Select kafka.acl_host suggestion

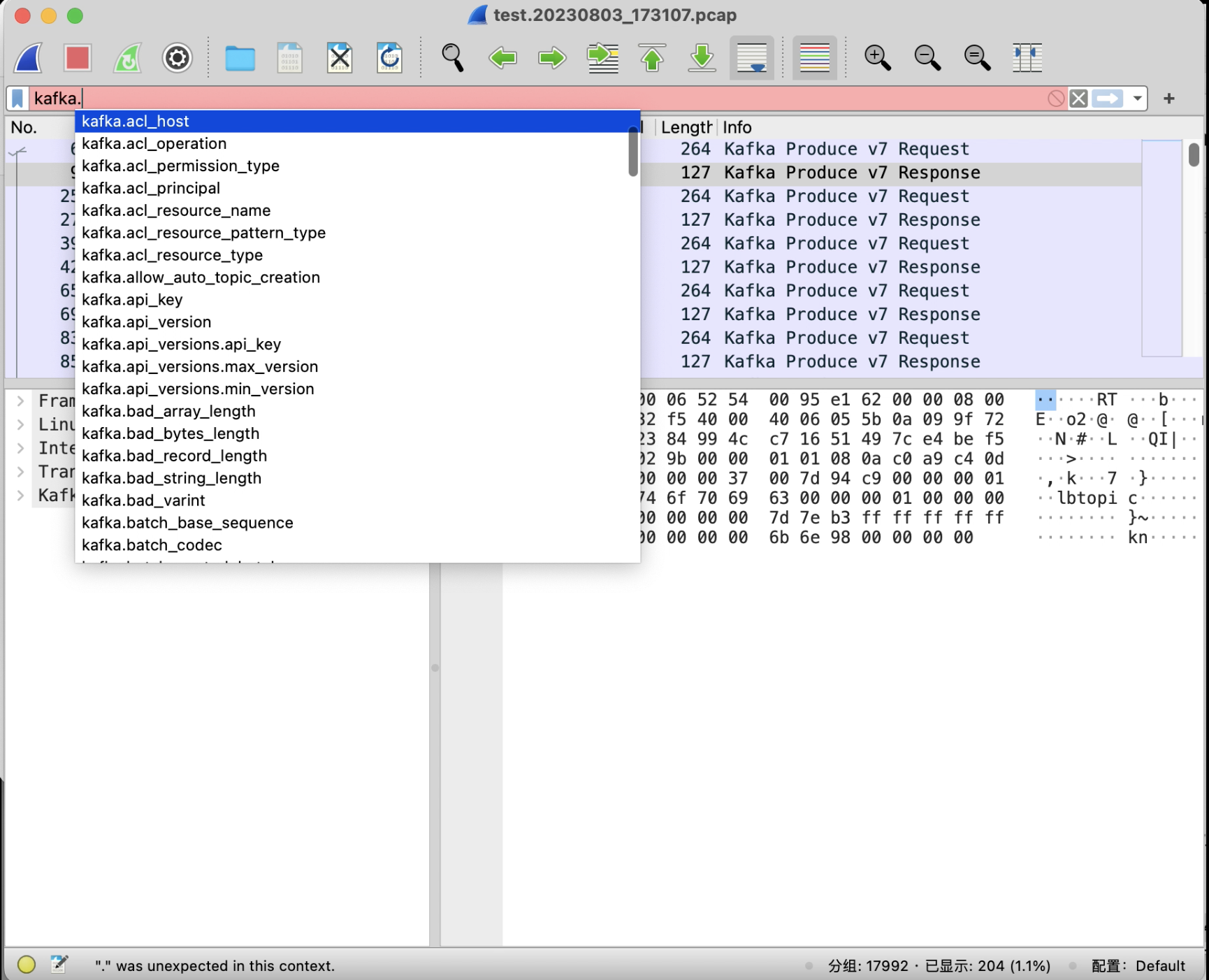[x=357, y=122]
